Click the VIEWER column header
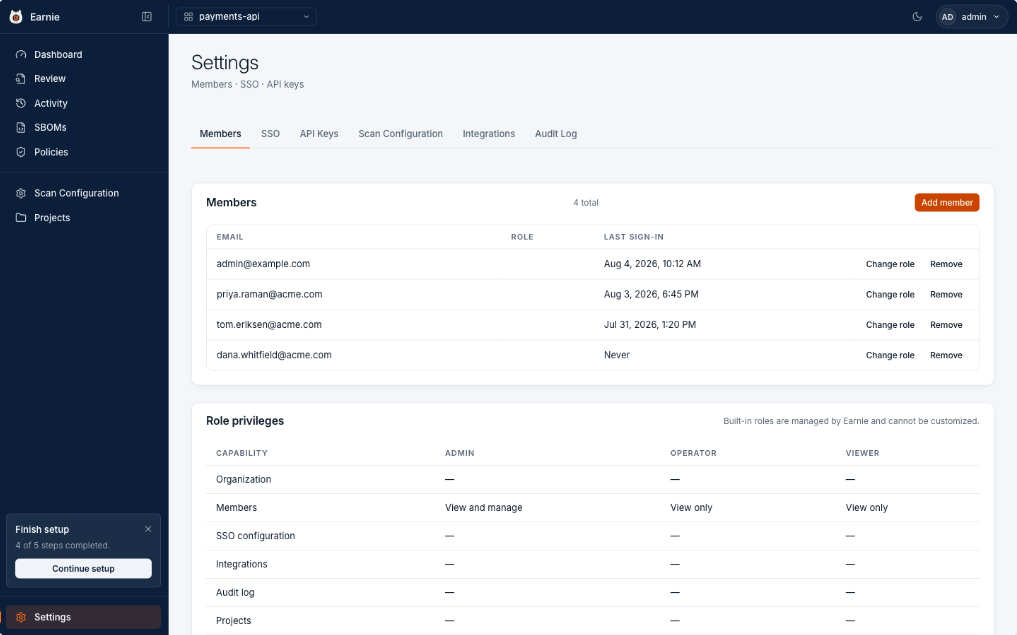The image size is (1017, 635). (x=863, y=453)
